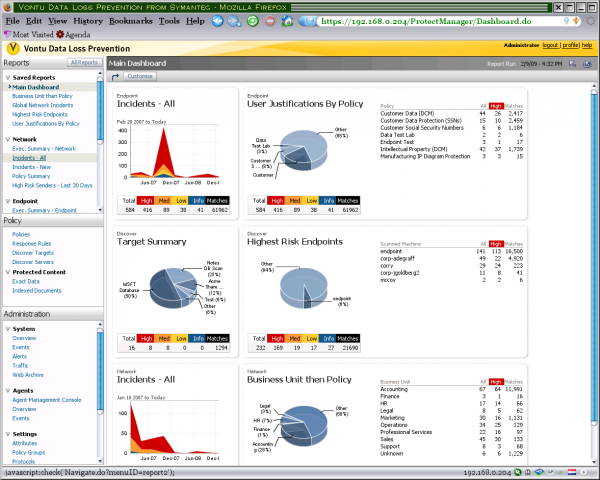Collapse the Protected Content section
600x480 pixels.
click(8, 272)
